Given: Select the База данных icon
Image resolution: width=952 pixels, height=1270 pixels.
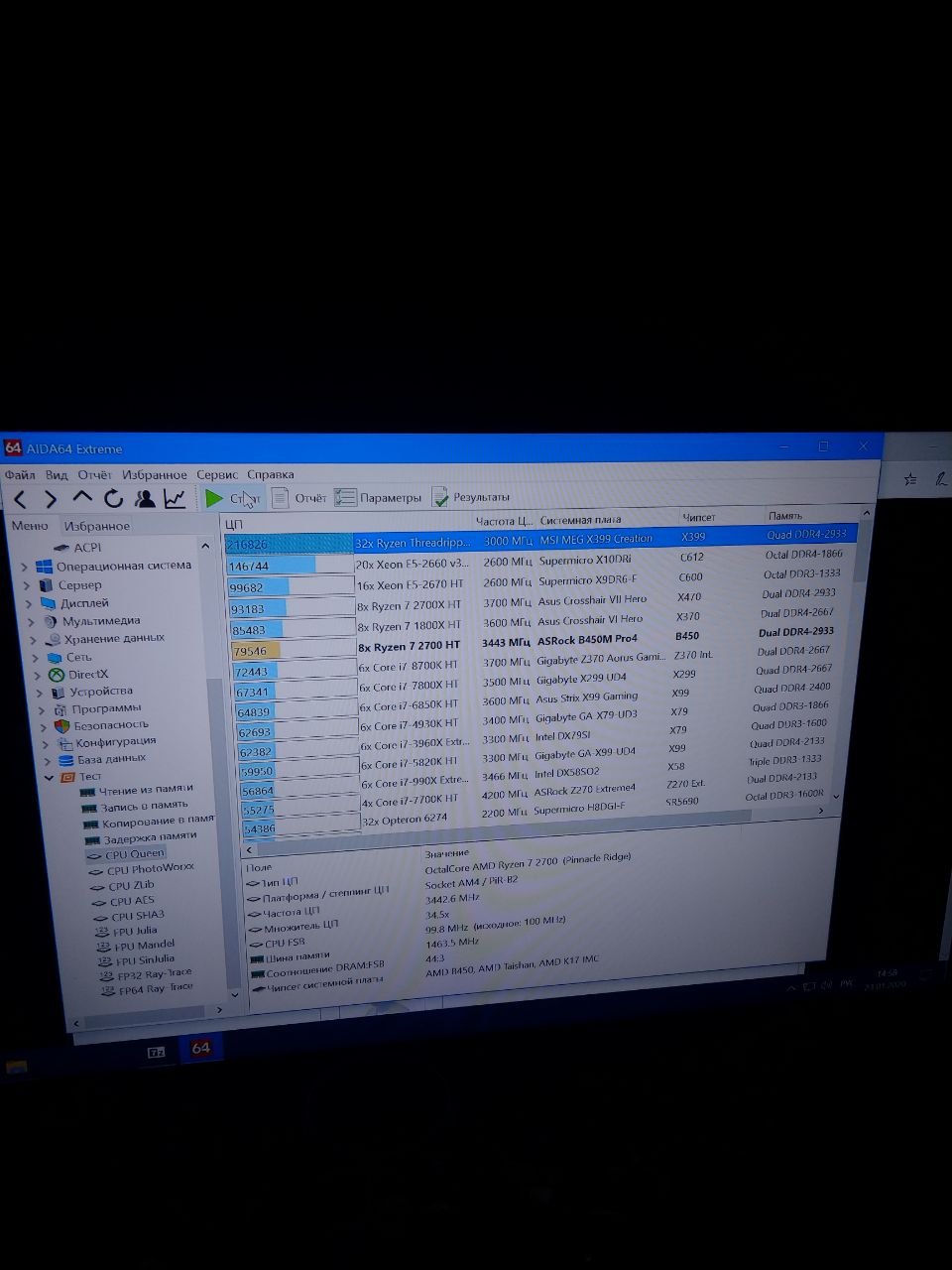Looking at the screenshot, I should [x=66, y=759].
